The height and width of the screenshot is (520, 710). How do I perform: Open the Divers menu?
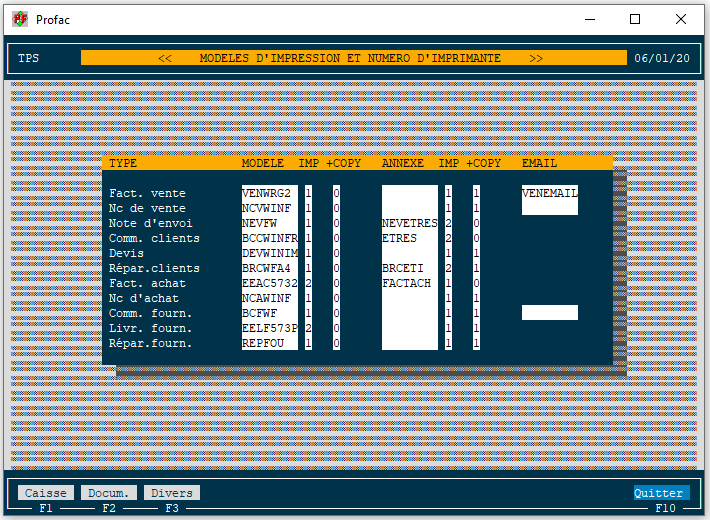[x=172, y=493]
